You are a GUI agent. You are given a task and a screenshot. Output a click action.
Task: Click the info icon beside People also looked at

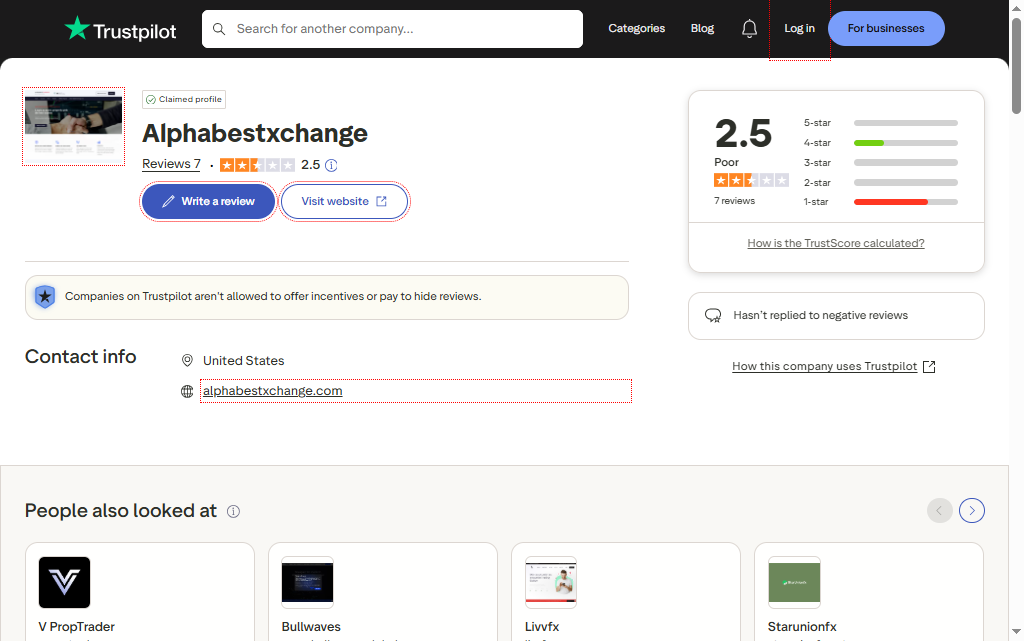pos(233,511)
